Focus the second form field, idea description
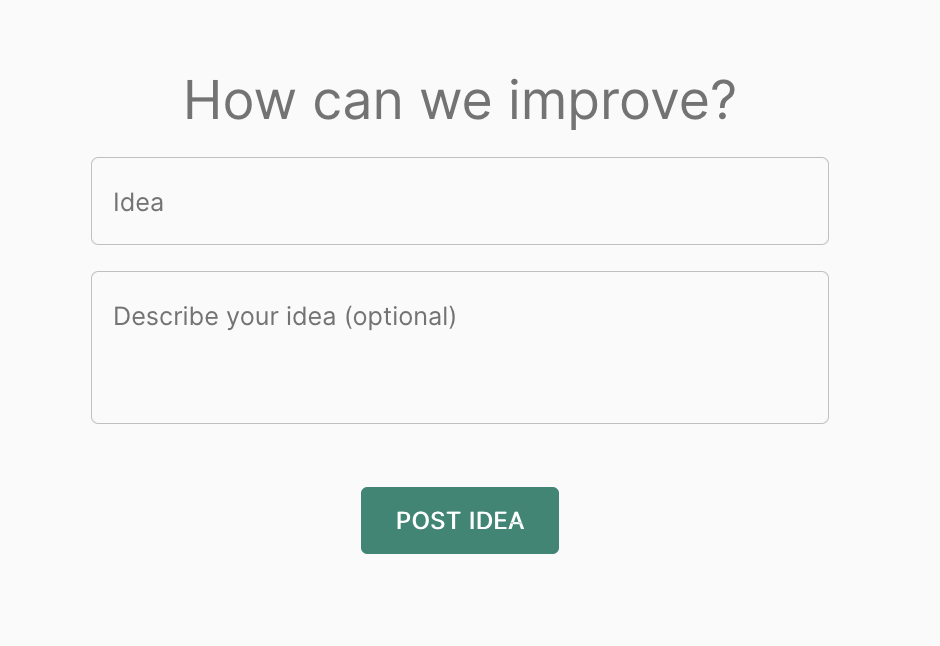The width and height of the screenshot is (940, 646). pyautogui.click(x=459, y=347)
